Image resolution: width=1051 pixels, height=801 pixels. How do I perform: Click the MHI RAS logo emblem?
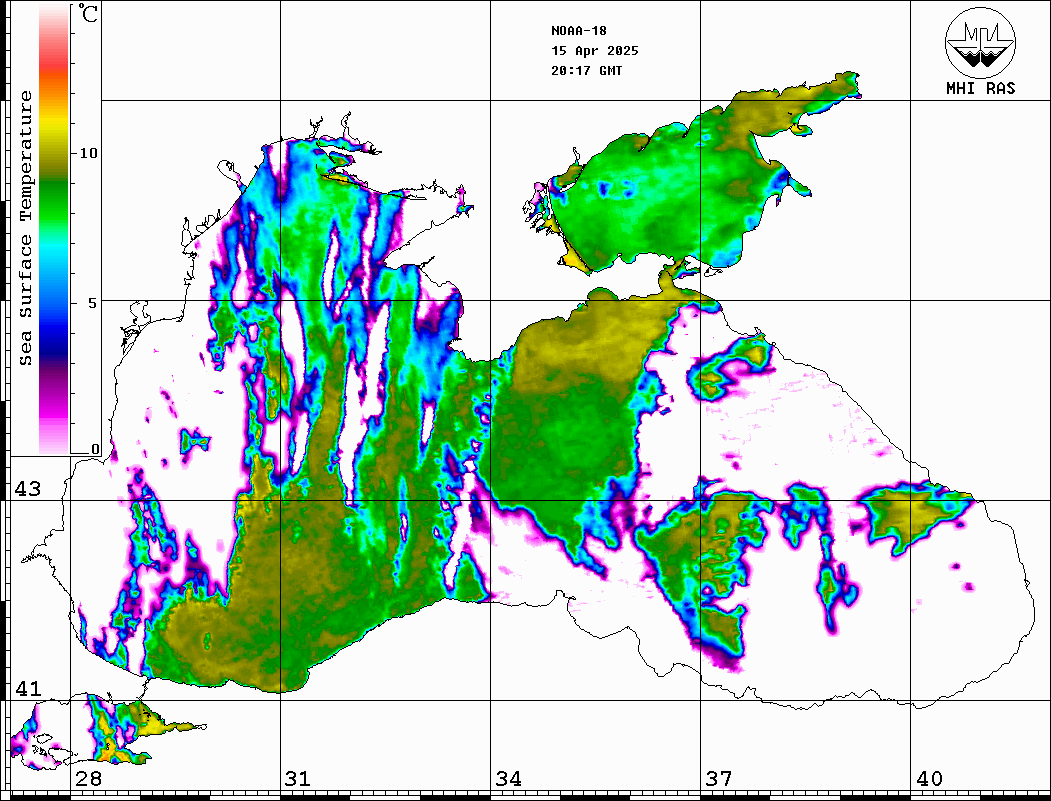point(981,42)
